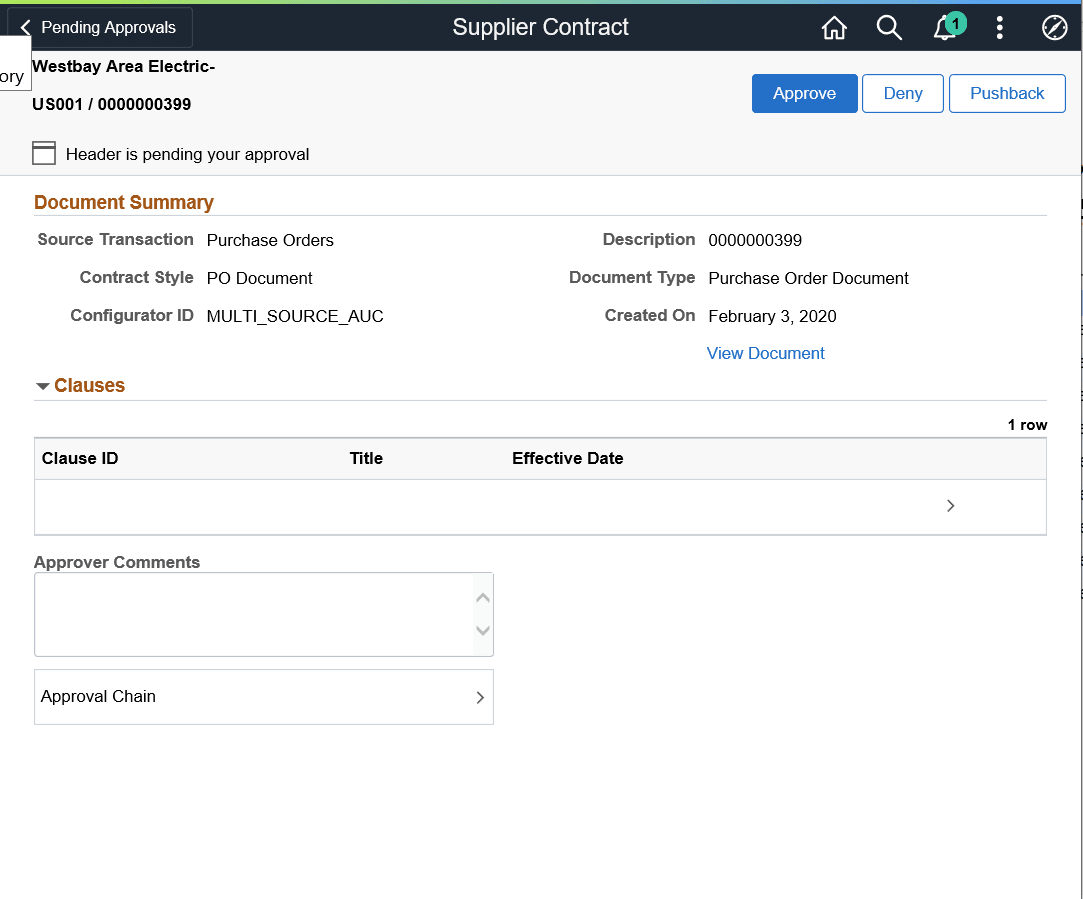The image size is (1083, 899).
Task: Return to Pending Approvals list
Action: [108, 27]
